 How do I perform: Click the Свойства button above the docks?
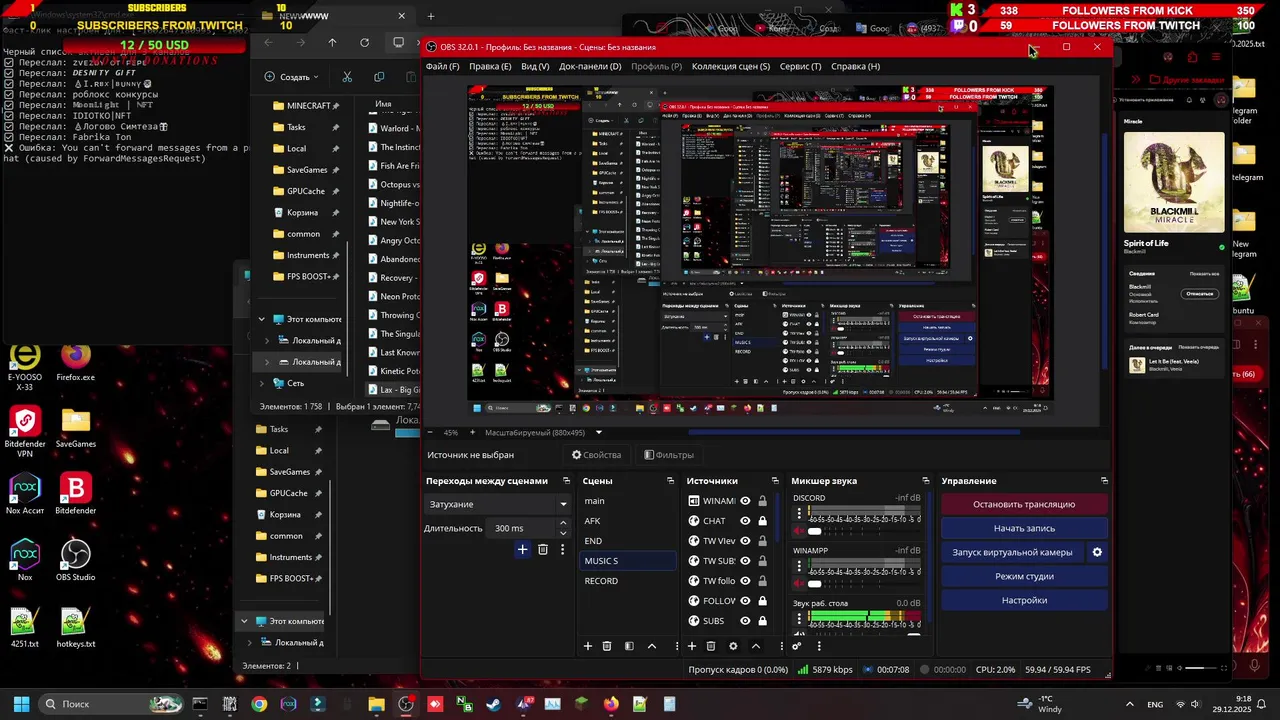point(596,455)
